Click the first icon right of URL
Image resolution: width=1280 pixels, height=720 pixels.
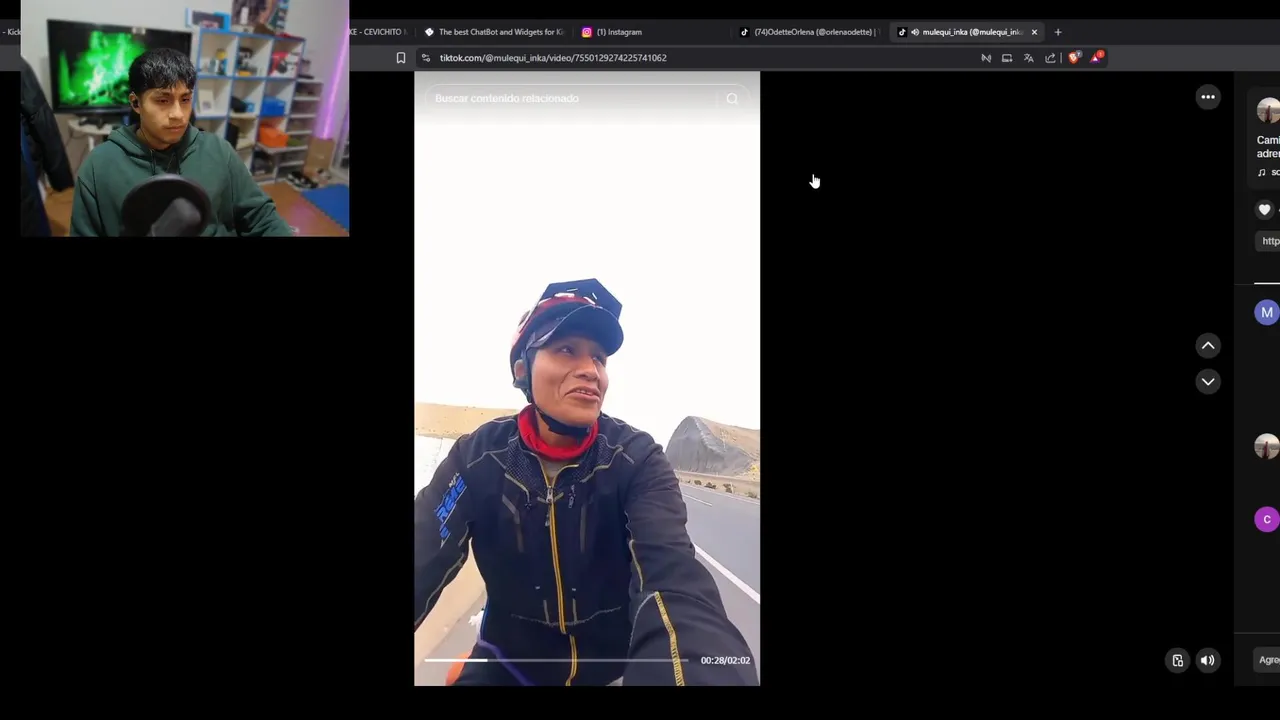point(986,58)
